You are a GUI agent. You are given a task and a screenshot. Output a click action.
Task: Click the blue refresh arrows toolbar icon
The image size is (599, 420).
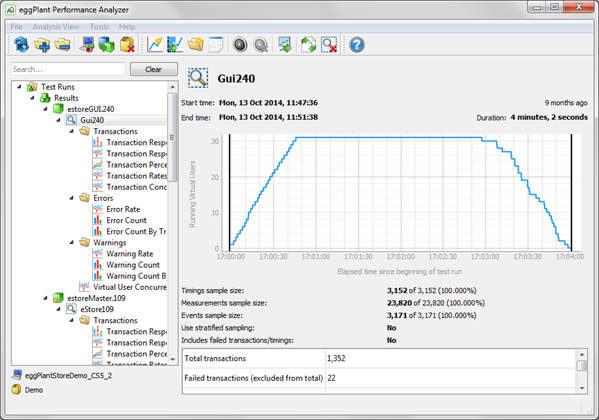(x=21, y=45)
